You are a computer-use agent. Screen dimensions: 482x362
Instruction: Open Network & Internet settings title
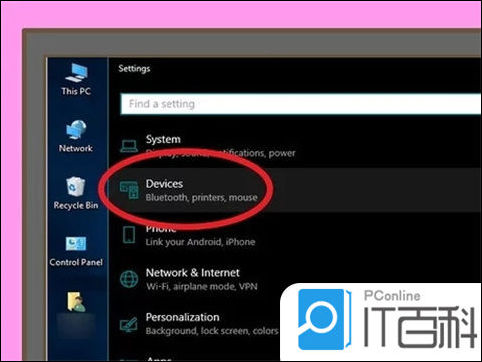point(193,273)
